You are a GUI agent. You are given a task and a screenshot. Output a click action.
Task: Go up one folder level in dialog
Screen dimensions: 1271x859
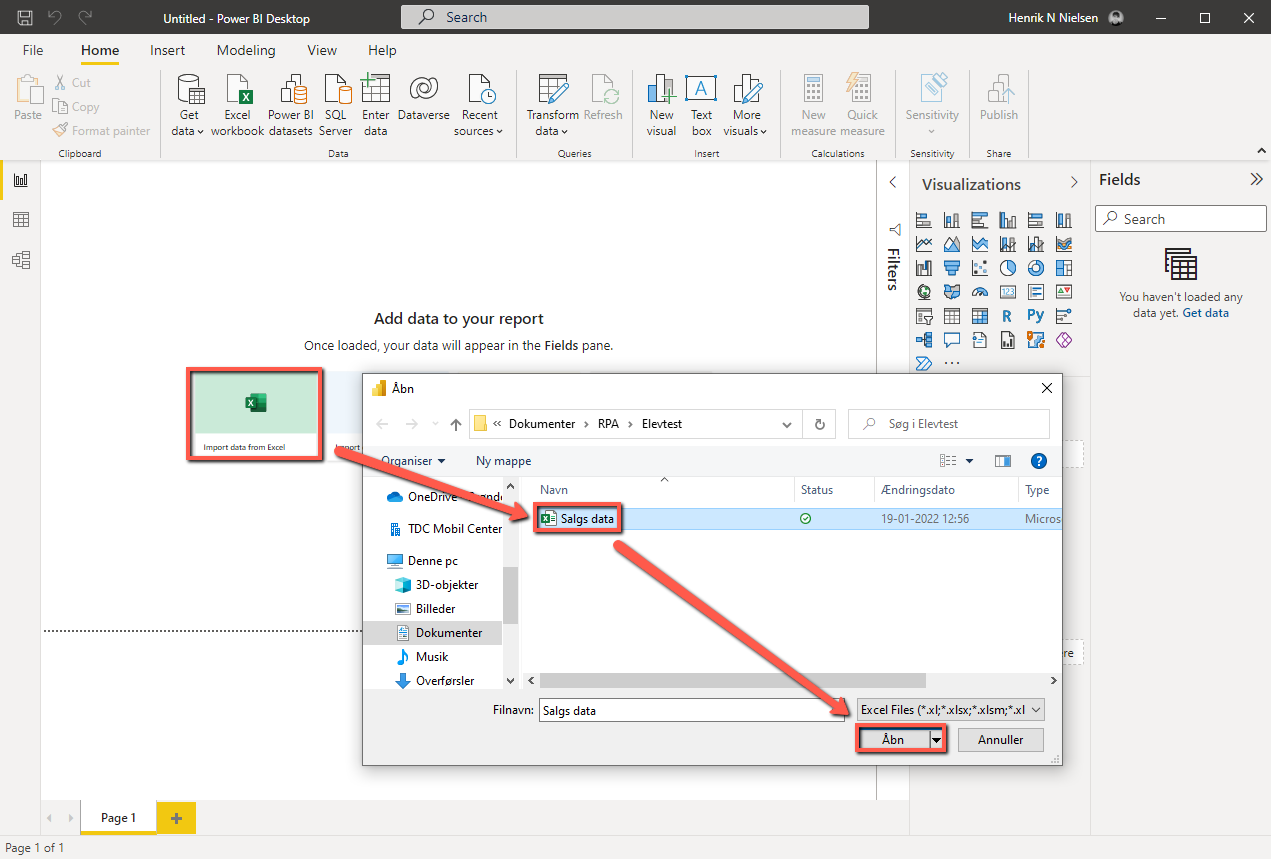(456, 424)
